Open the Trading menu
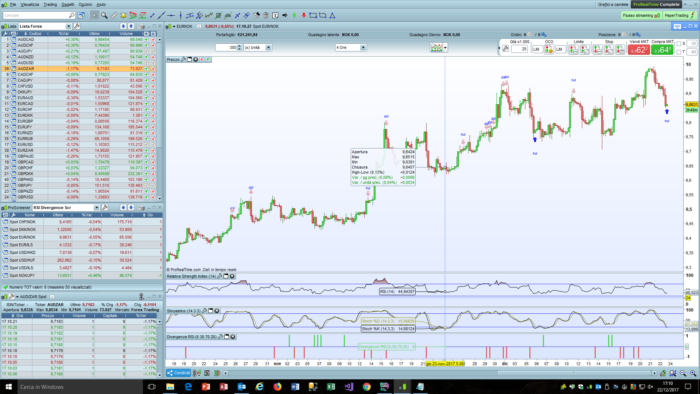Viewport: 700px width, 394px height. [50, 4]
